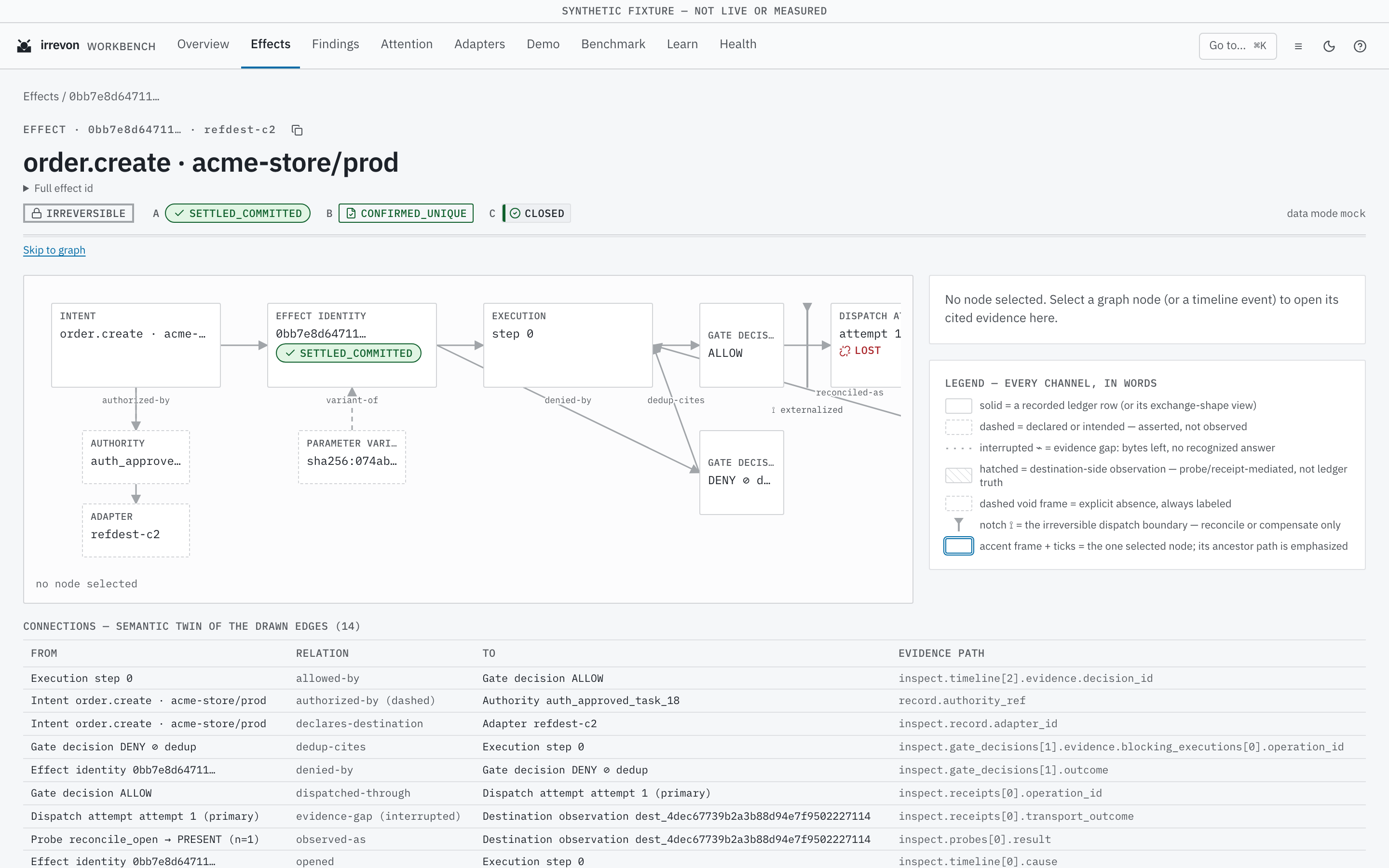Switch to the Adapters tab

pyautogui.click(x=480, y=44)
